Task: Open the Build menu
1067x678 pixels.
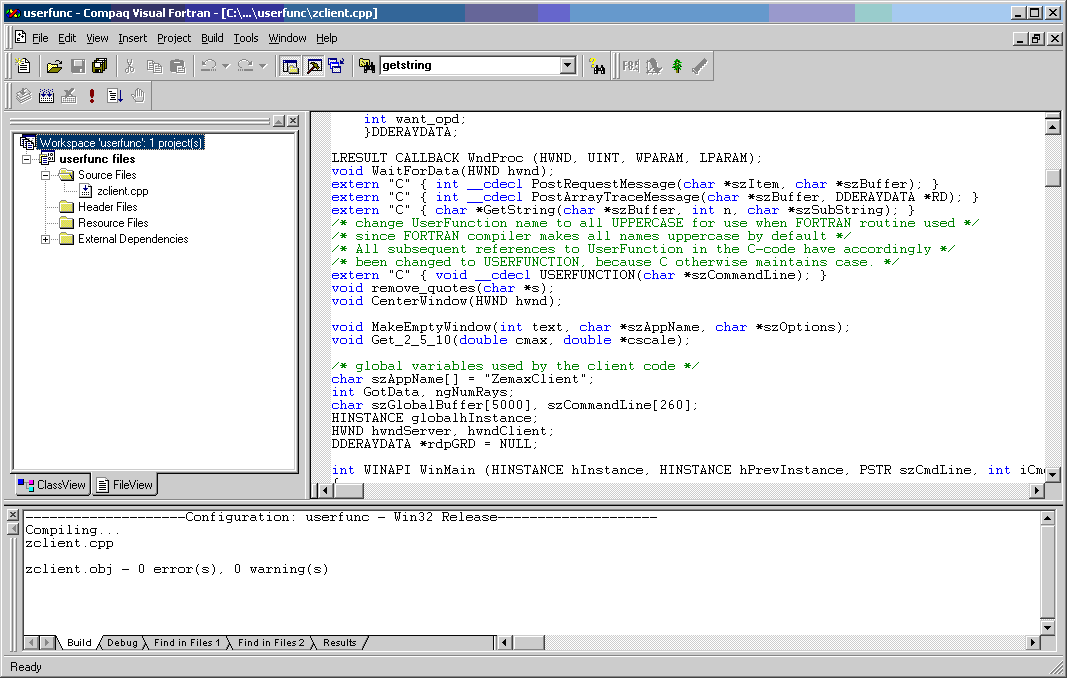Action: tap(211, 38)
